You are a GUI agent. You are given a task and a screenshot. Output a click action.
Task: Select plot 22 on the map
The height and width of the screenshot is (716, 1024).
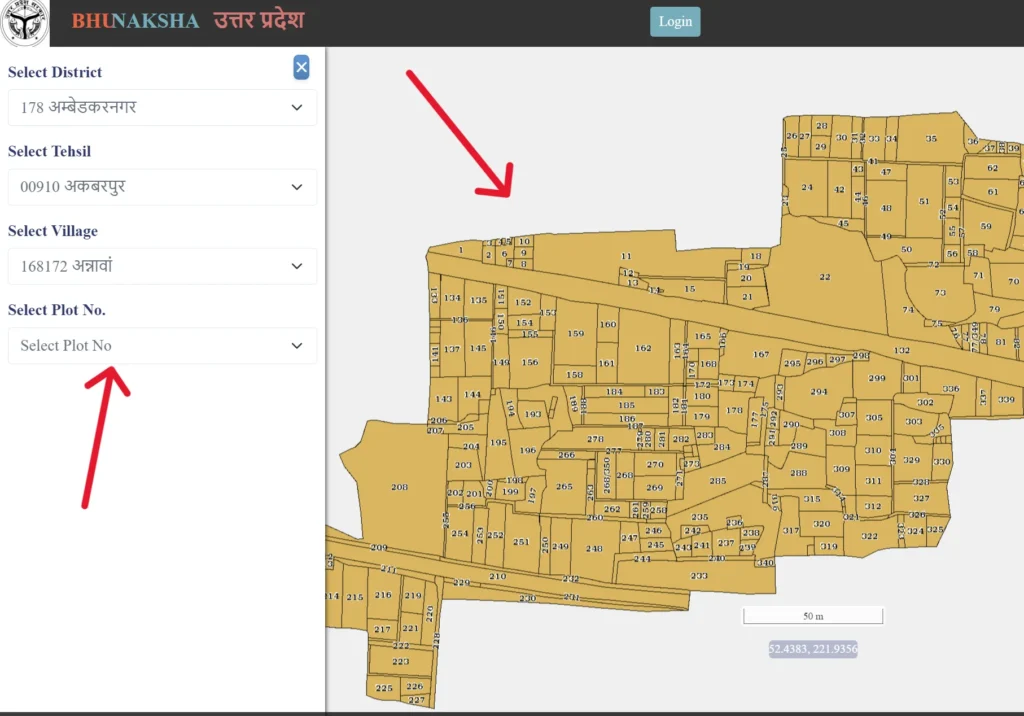pos(824,277)
